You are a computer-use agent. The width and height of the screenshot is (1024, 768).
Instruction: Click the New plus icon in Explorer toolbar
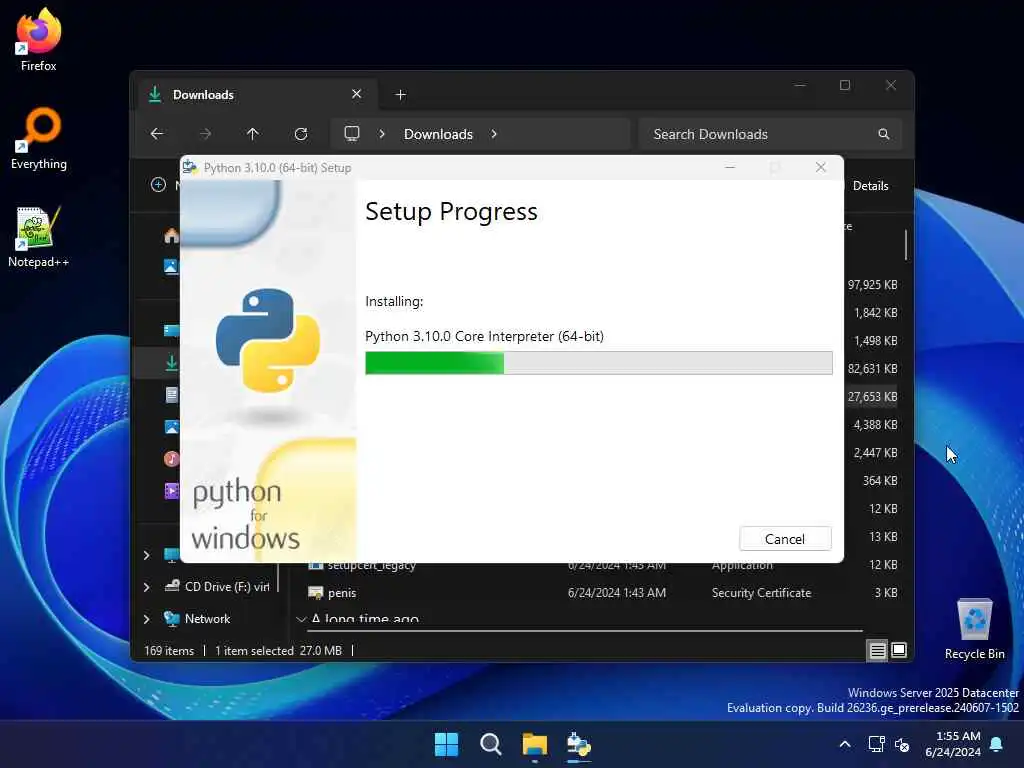coord(158,185)
